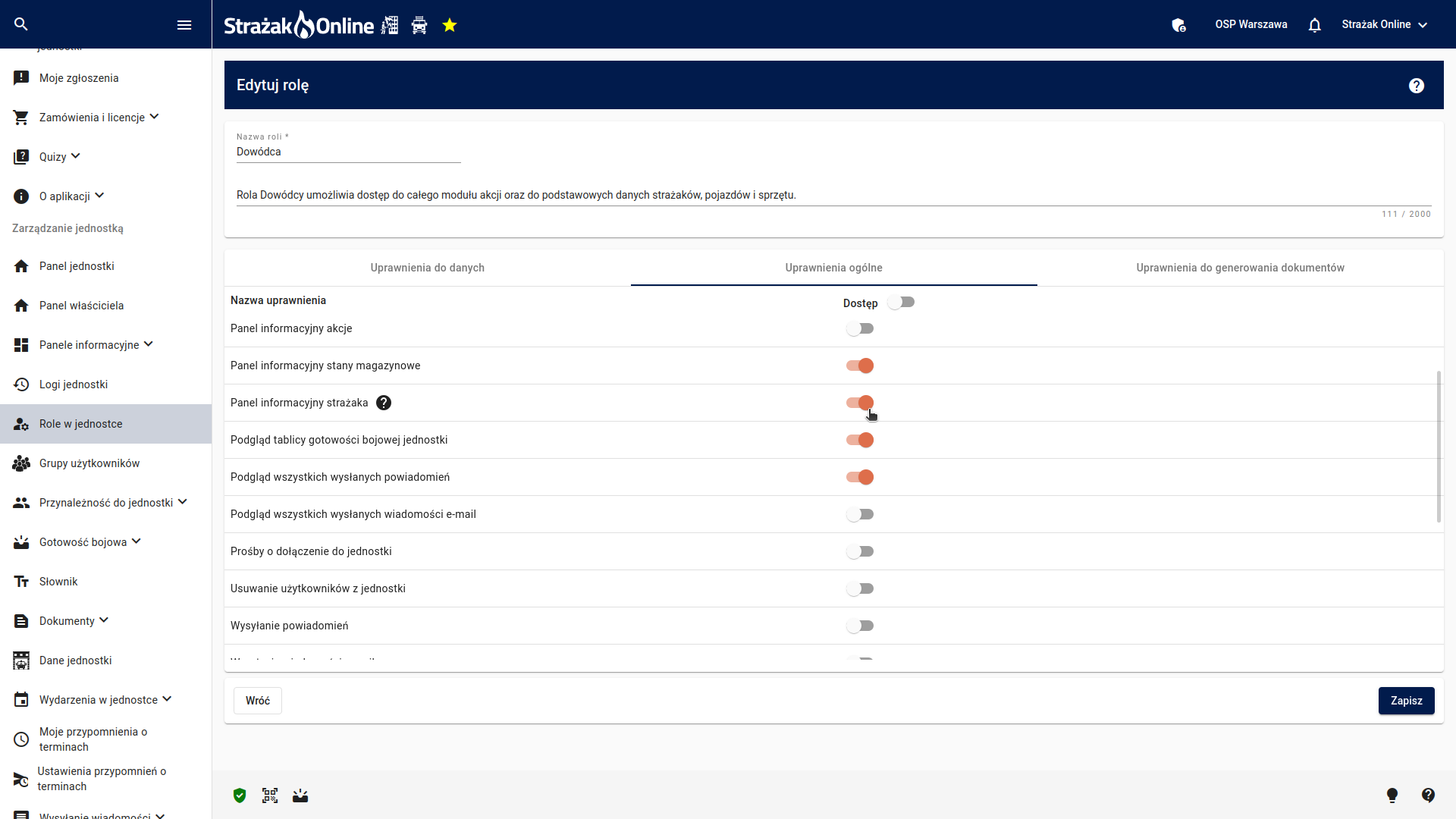Open Moje zgłoszenia in sidebar
This screenshot has width=1456, height=819.
106,78
